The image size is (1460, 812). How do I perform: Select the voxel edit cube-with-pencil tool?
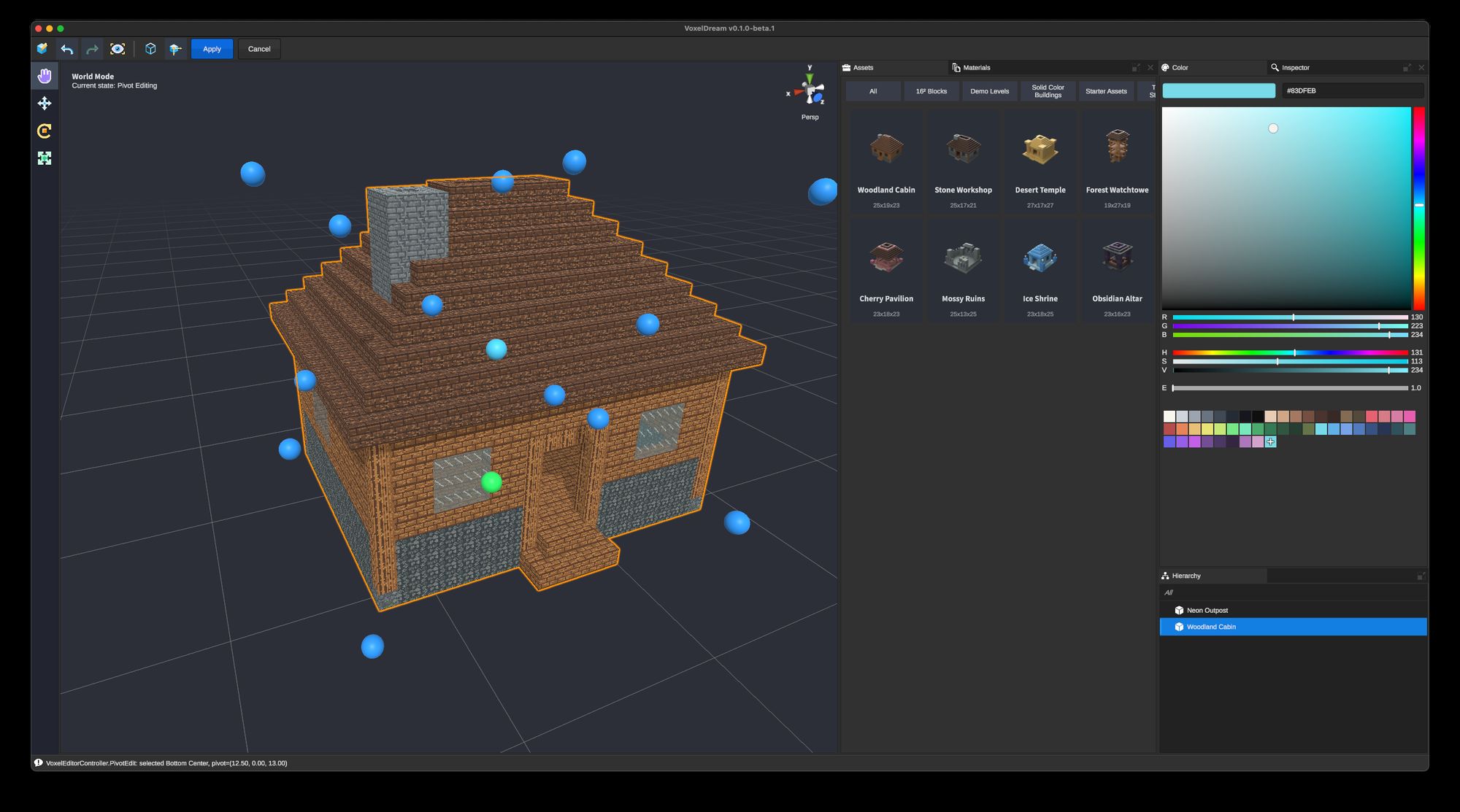click(42, 49)
